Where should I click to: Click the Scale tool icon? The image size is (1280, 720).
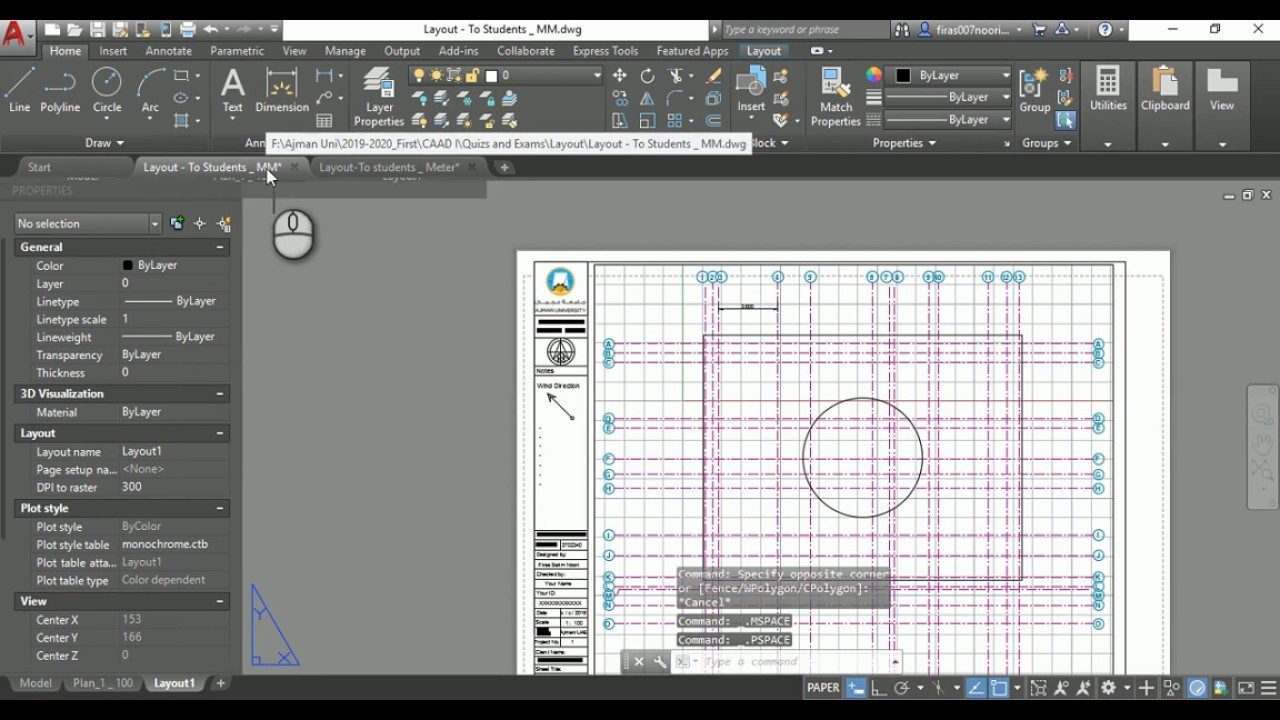pos(647,121)
